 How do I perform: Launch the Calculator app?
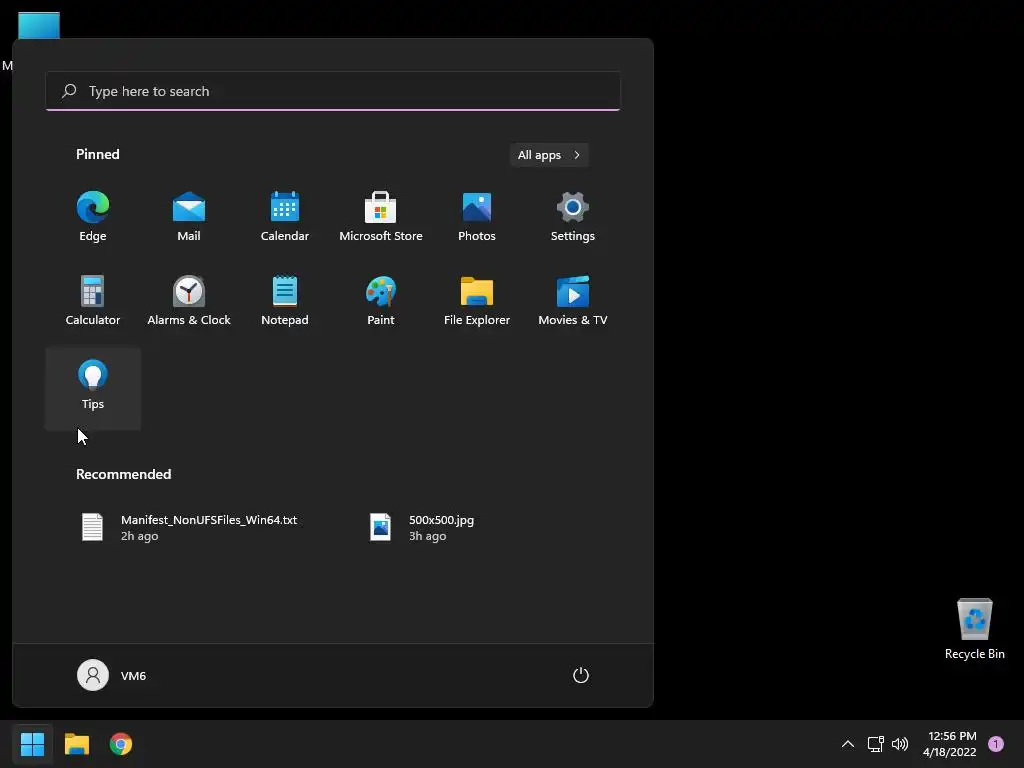point(93,300)
